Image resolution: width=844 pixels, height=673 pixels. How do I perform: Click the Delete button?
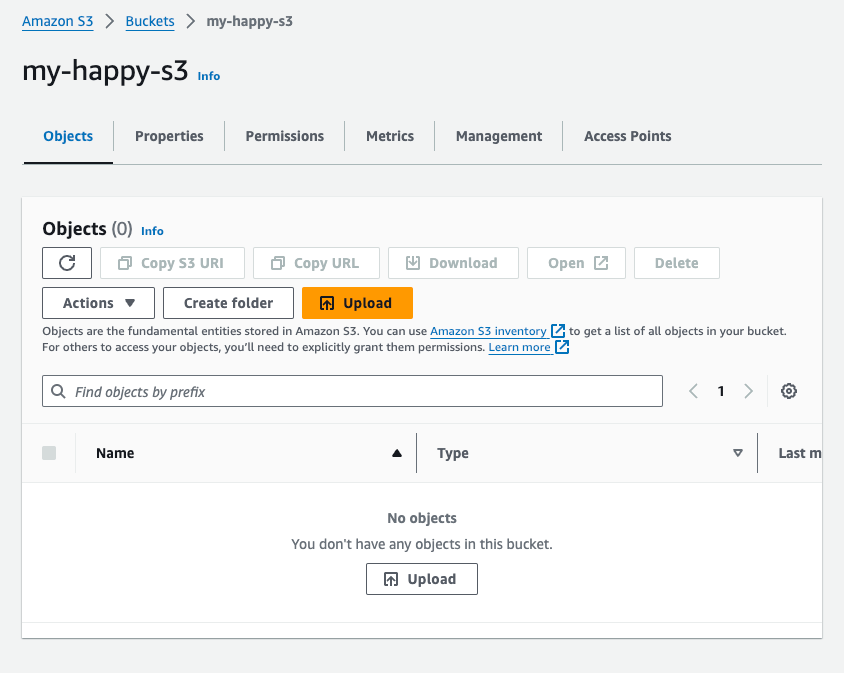click(677, 263)
